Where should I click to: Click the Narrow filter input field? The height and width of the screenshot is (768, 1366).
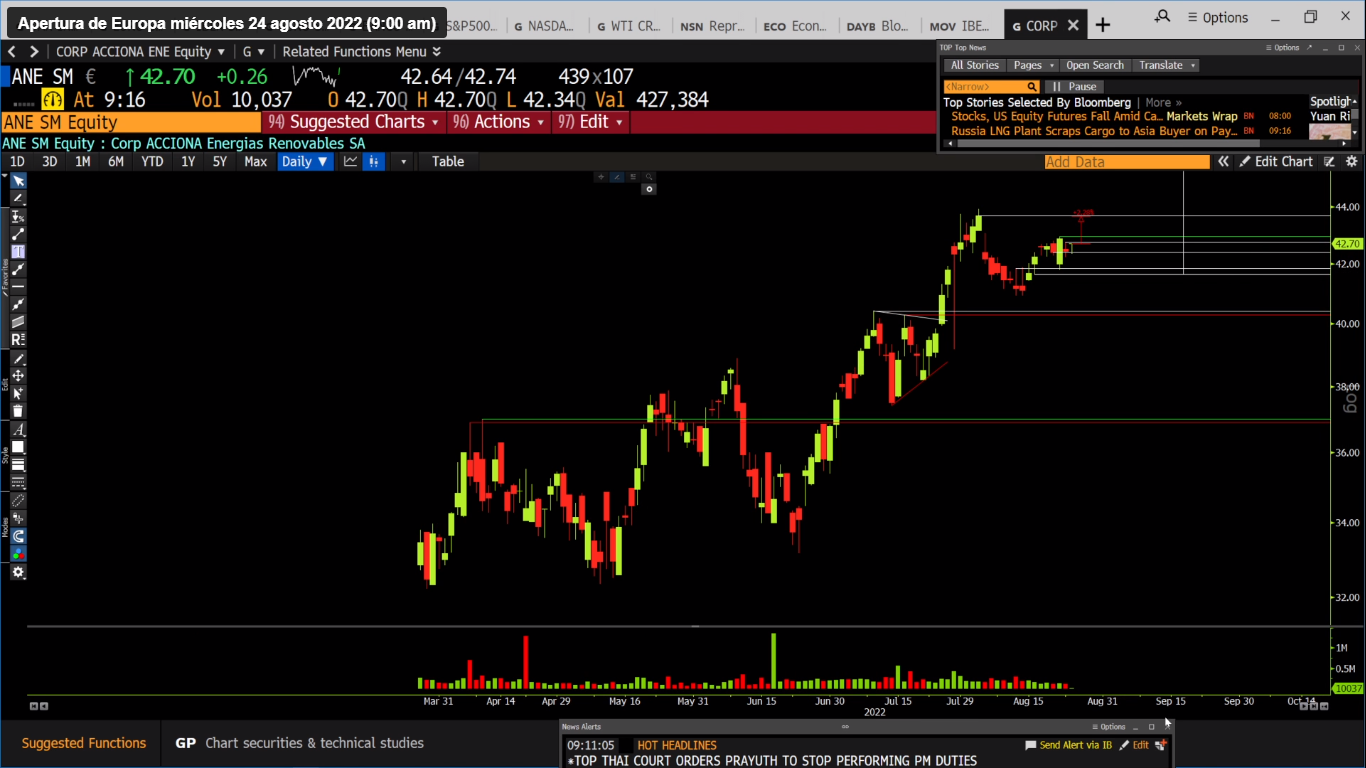point(984,87)
